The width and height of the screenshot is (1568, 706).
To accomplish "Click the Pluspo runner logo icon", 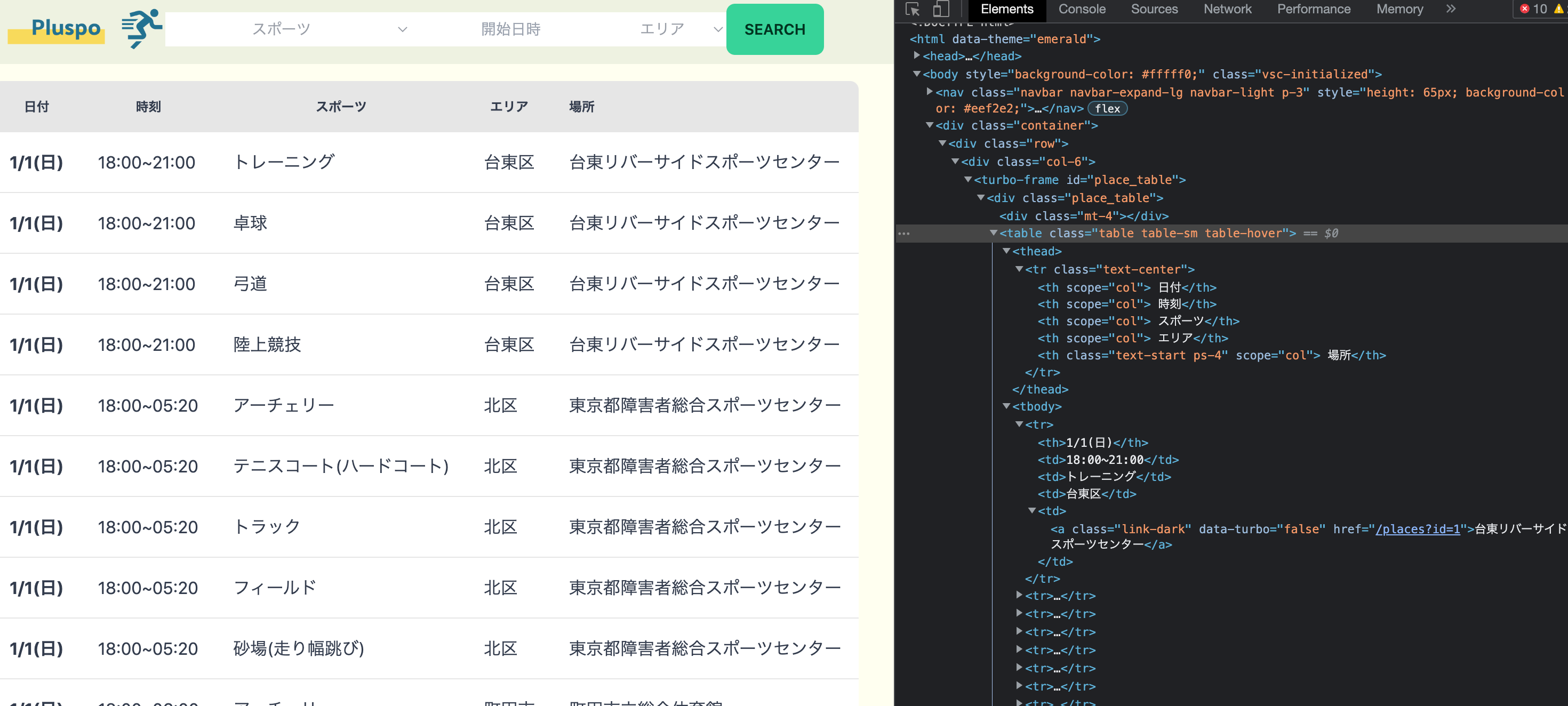I will [142, 29].
